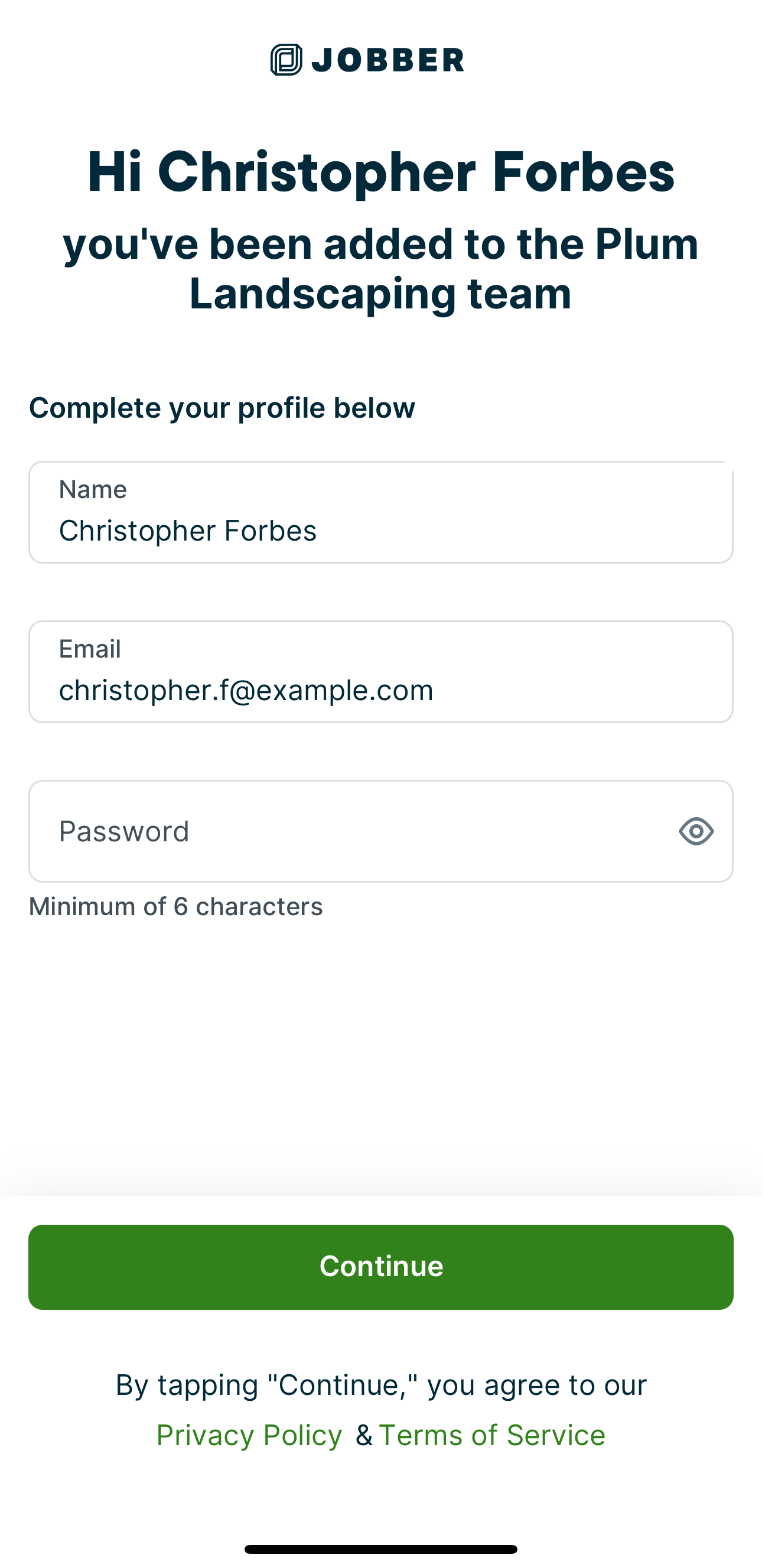Click the 'Name' label inside the field
Image resolution: width=762 pixels, height=1568 pixels.
tap(93, 489)
